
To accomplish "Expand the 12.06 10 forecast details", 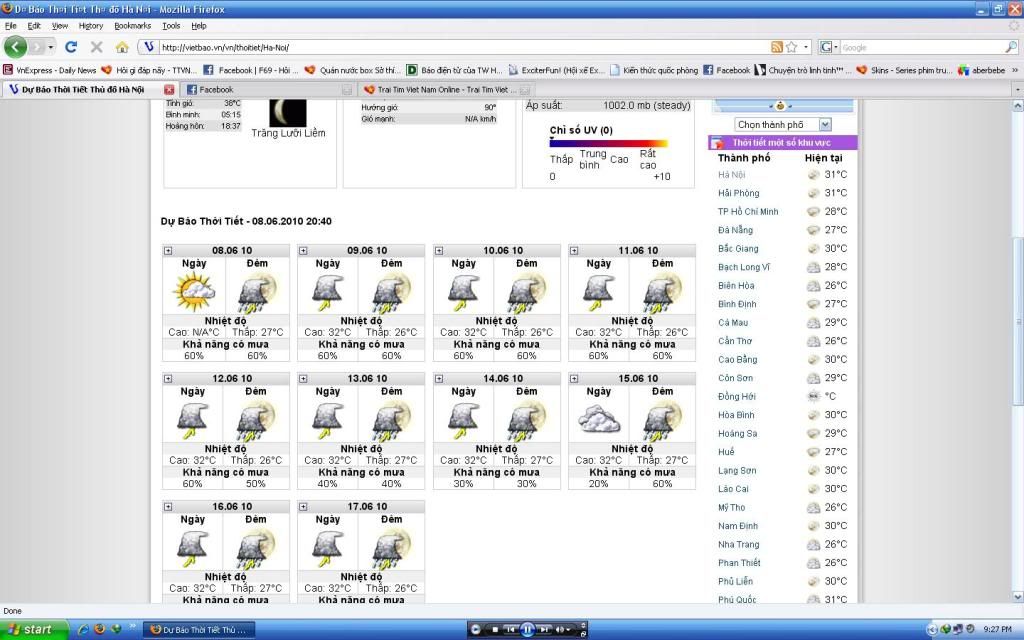I will [x=168, y=379].
